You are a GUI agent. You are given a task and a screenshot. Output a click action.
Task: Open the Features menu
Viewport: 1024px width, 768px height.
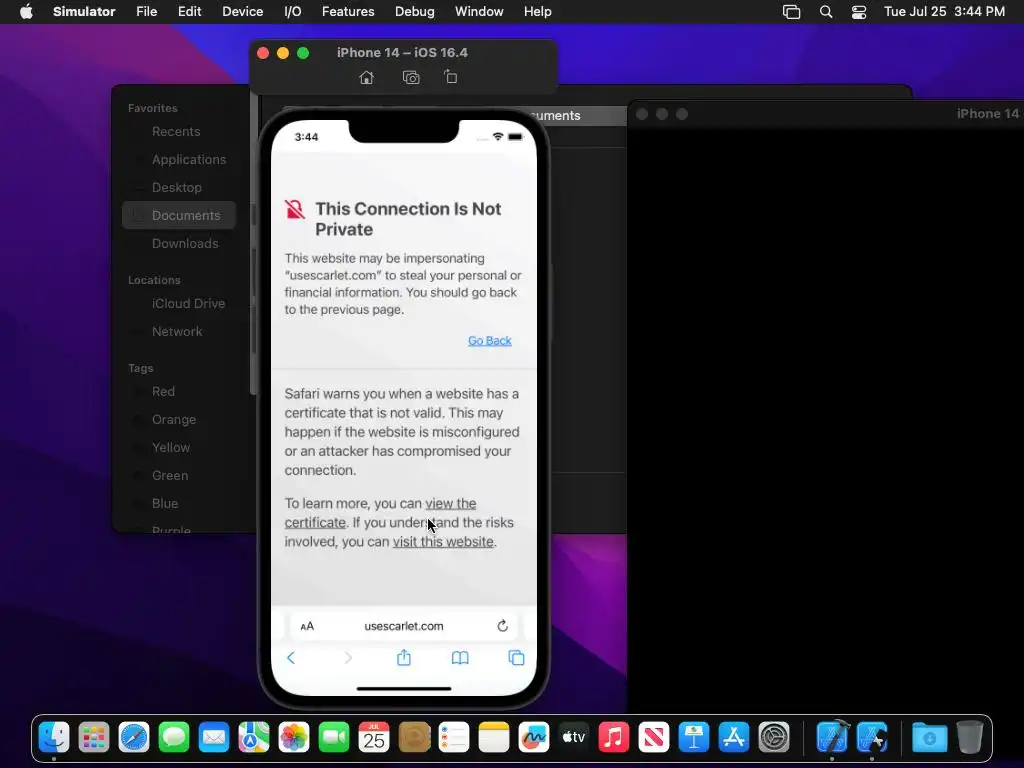coord(348,12)
